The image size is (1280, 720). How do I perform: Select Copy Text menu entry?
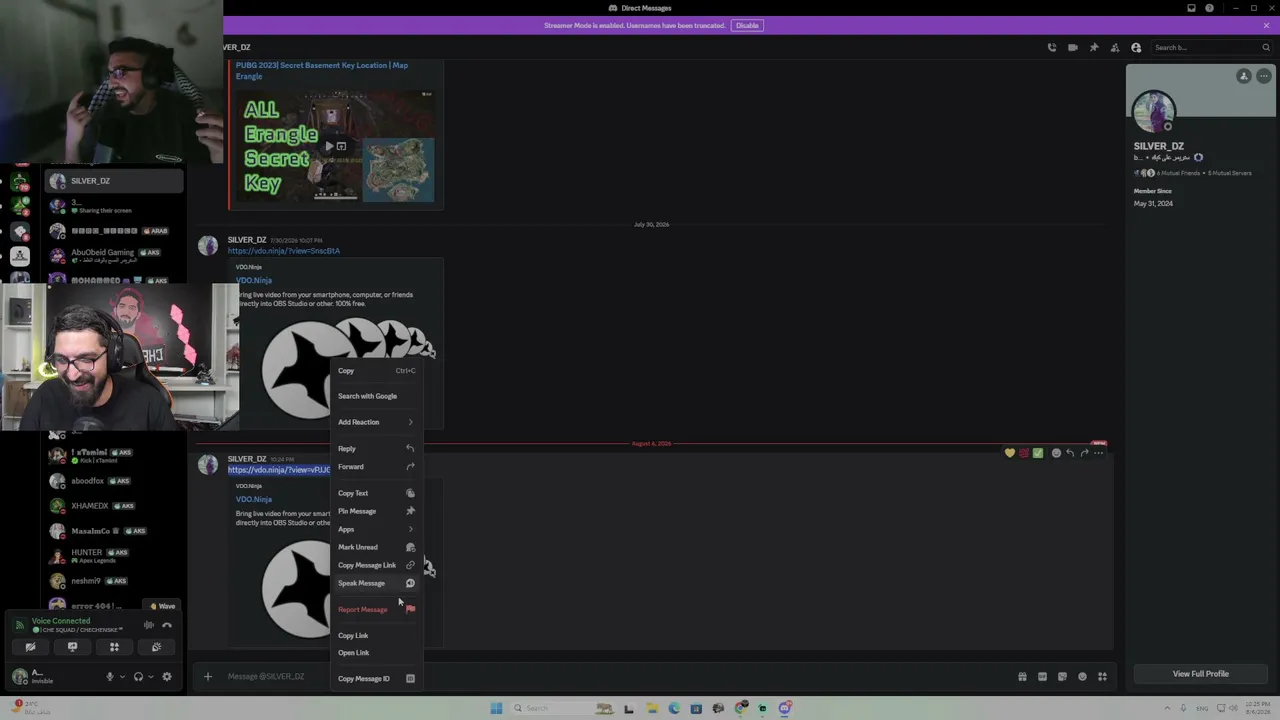coord(376,493)
